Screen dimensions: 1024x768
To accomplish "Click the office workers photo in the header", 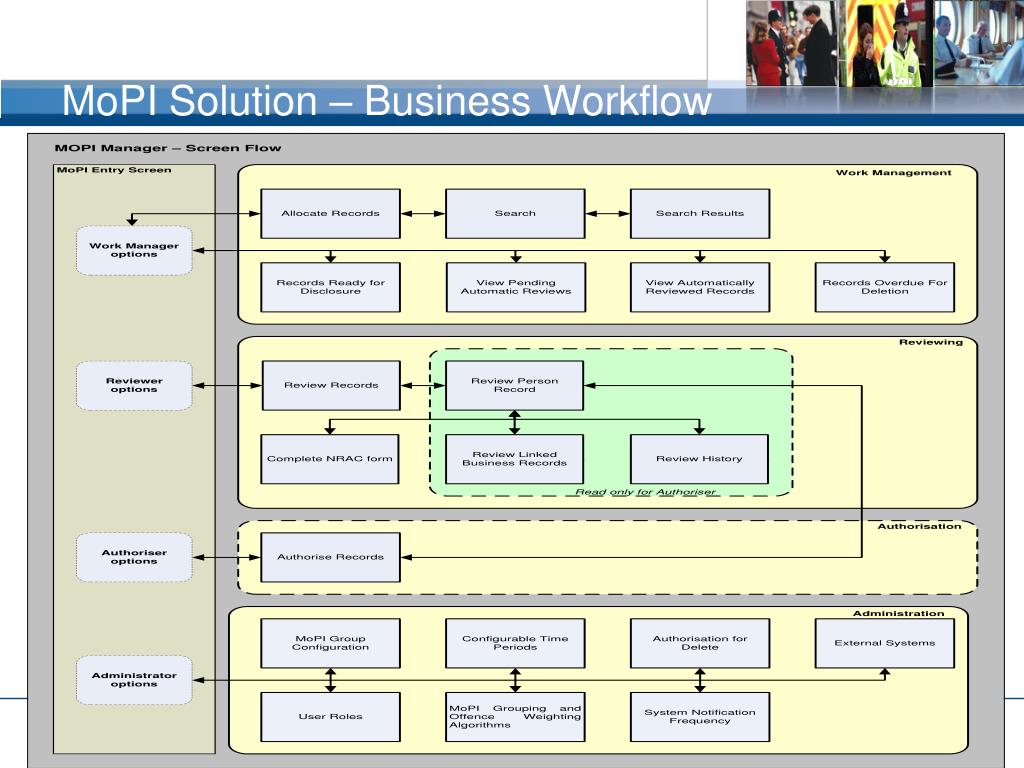I will point(979,43).
